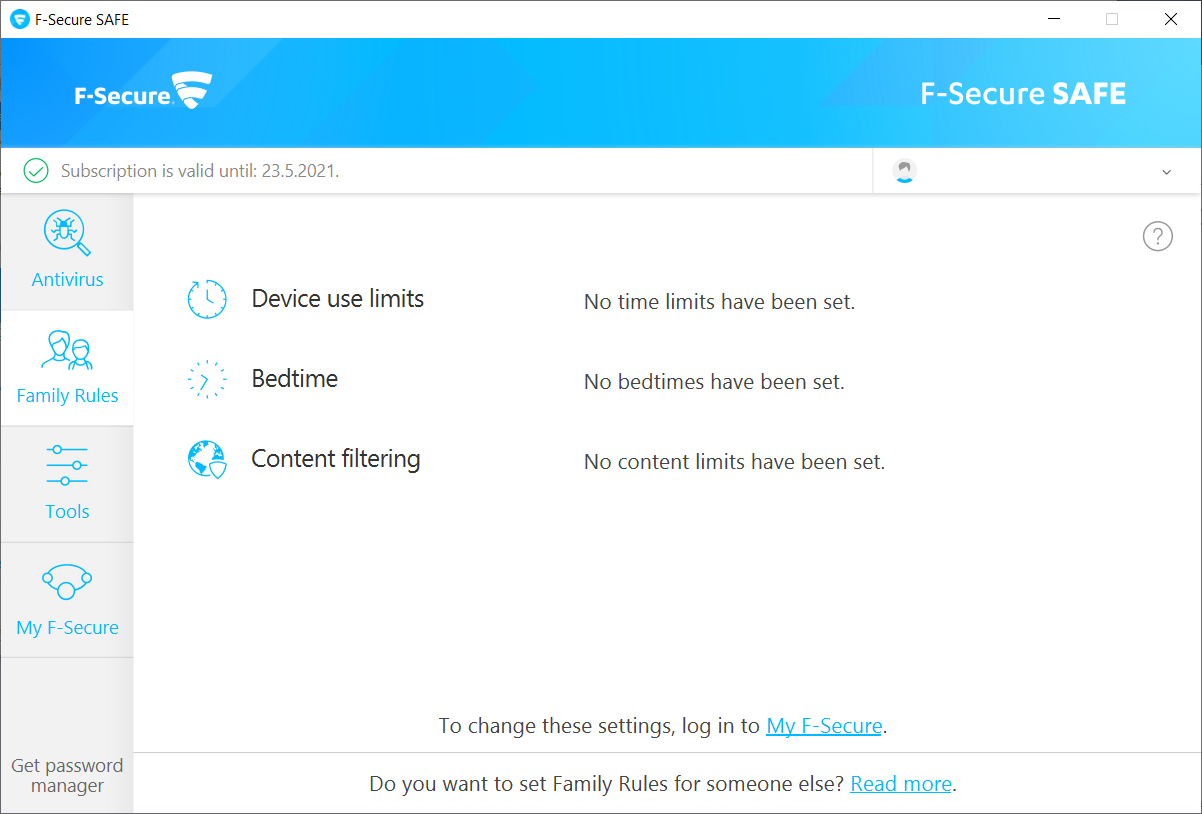The image size is (1202, 814).
Task: Click the Device use limits clock icon
Action: [x=207, y=299]
